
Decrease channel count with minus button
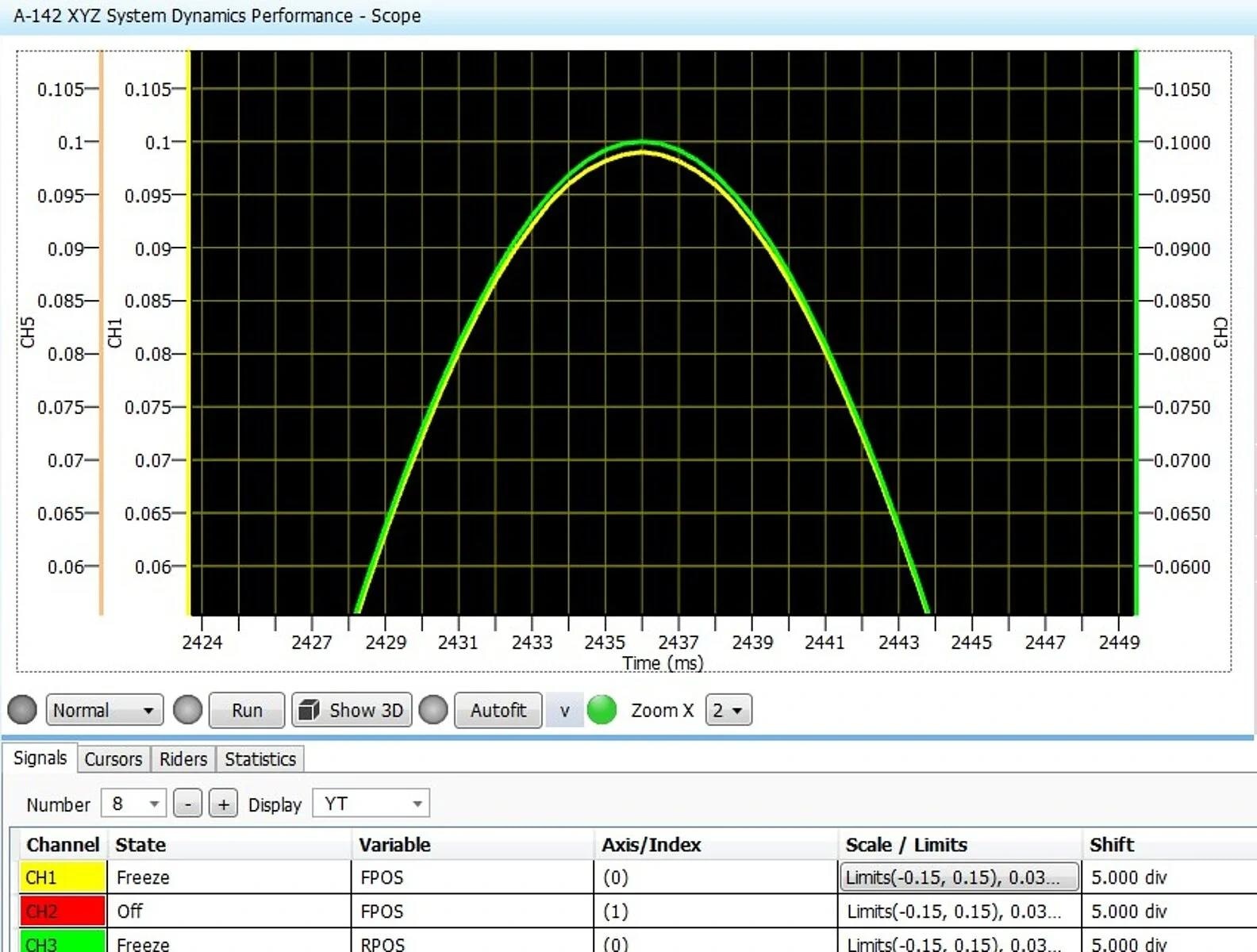(188, 804)
